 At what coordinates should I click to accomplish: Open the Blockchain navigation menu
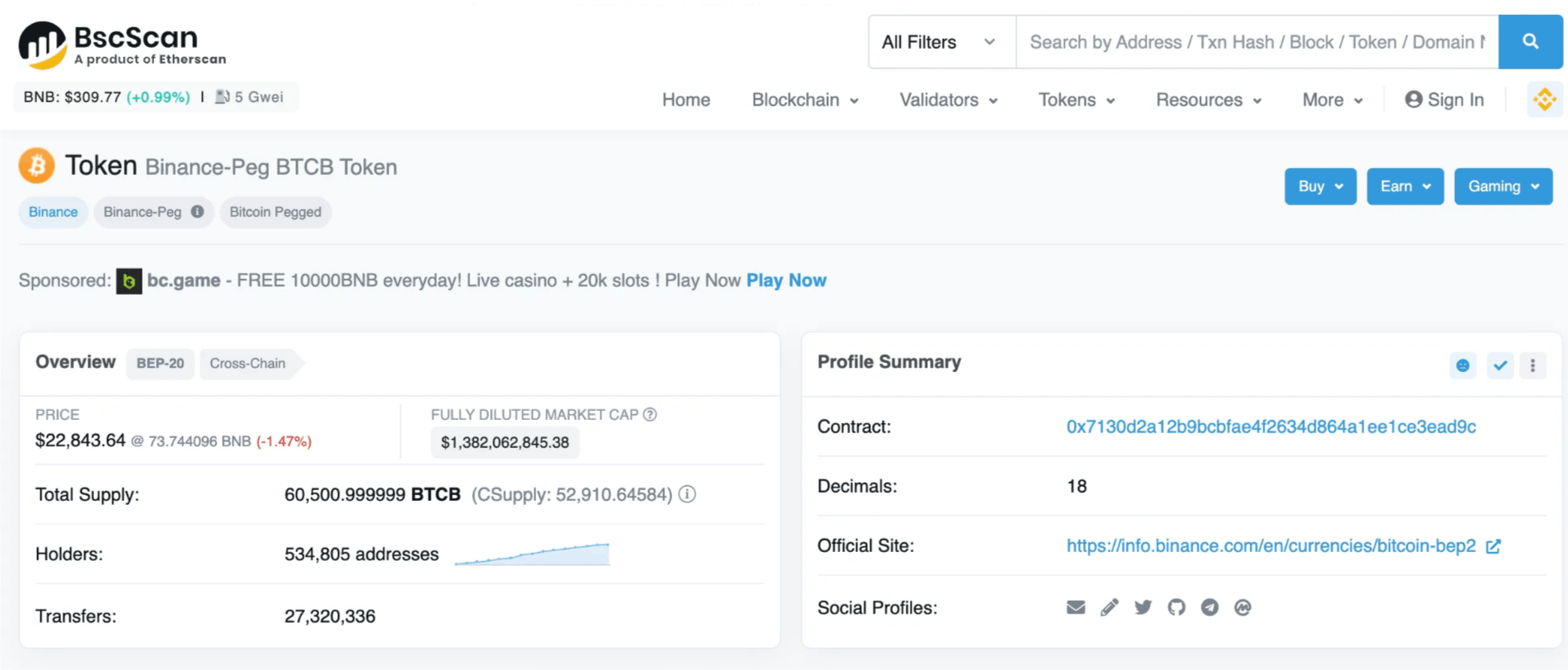click(804, 100)
